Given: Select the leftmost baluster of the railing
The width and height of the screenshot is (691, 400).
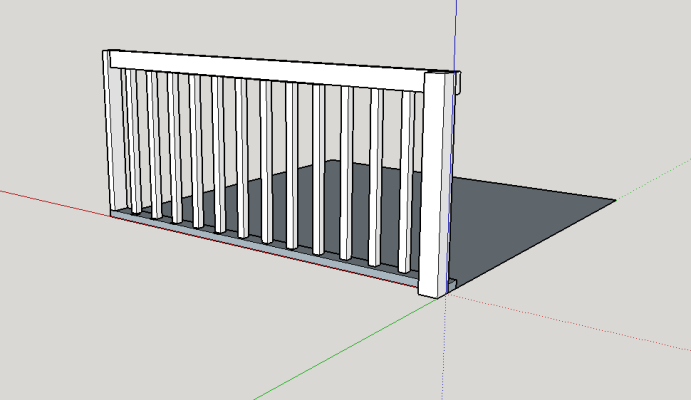Looking at the screenshot, I should tap(134, 142).
